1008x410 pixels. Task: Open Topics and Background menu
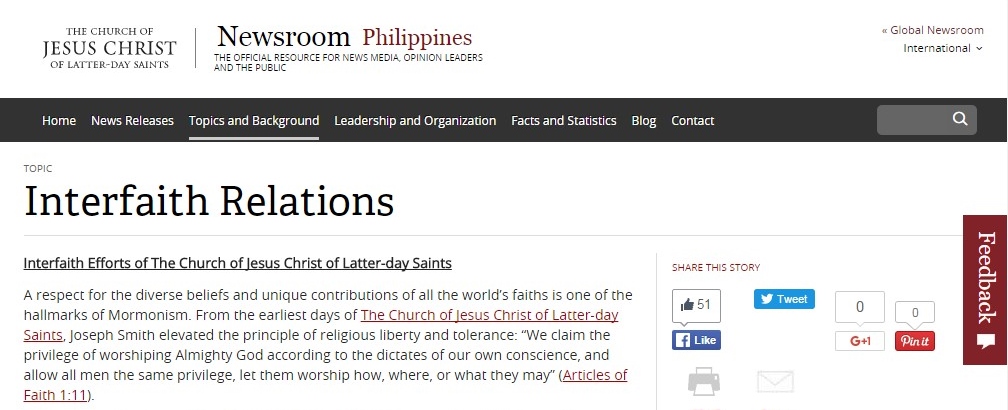pyautogui.click(x=254, y=121)
